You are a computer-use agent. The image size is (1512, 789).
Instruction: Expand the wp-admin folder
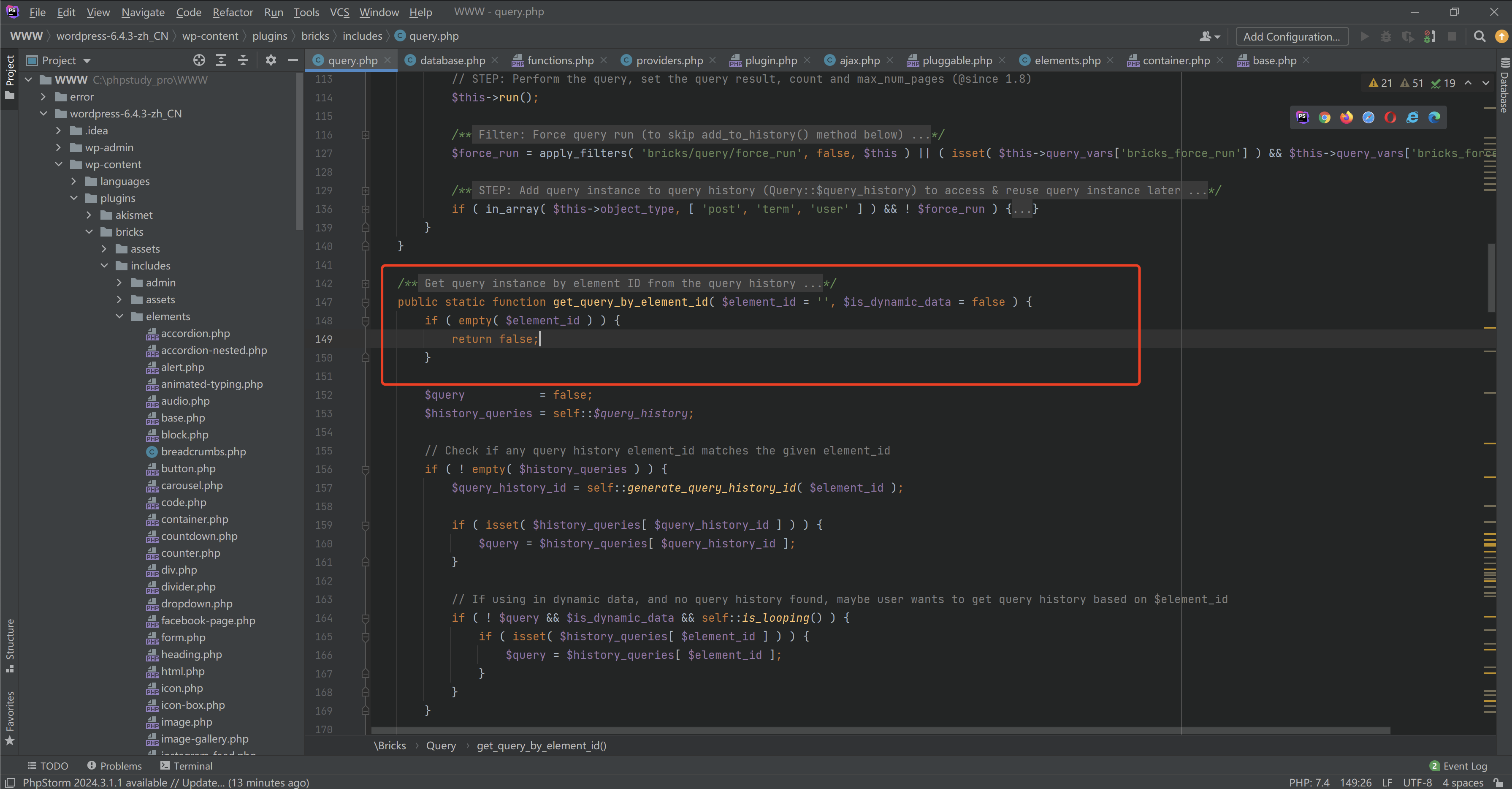(59, 147)
